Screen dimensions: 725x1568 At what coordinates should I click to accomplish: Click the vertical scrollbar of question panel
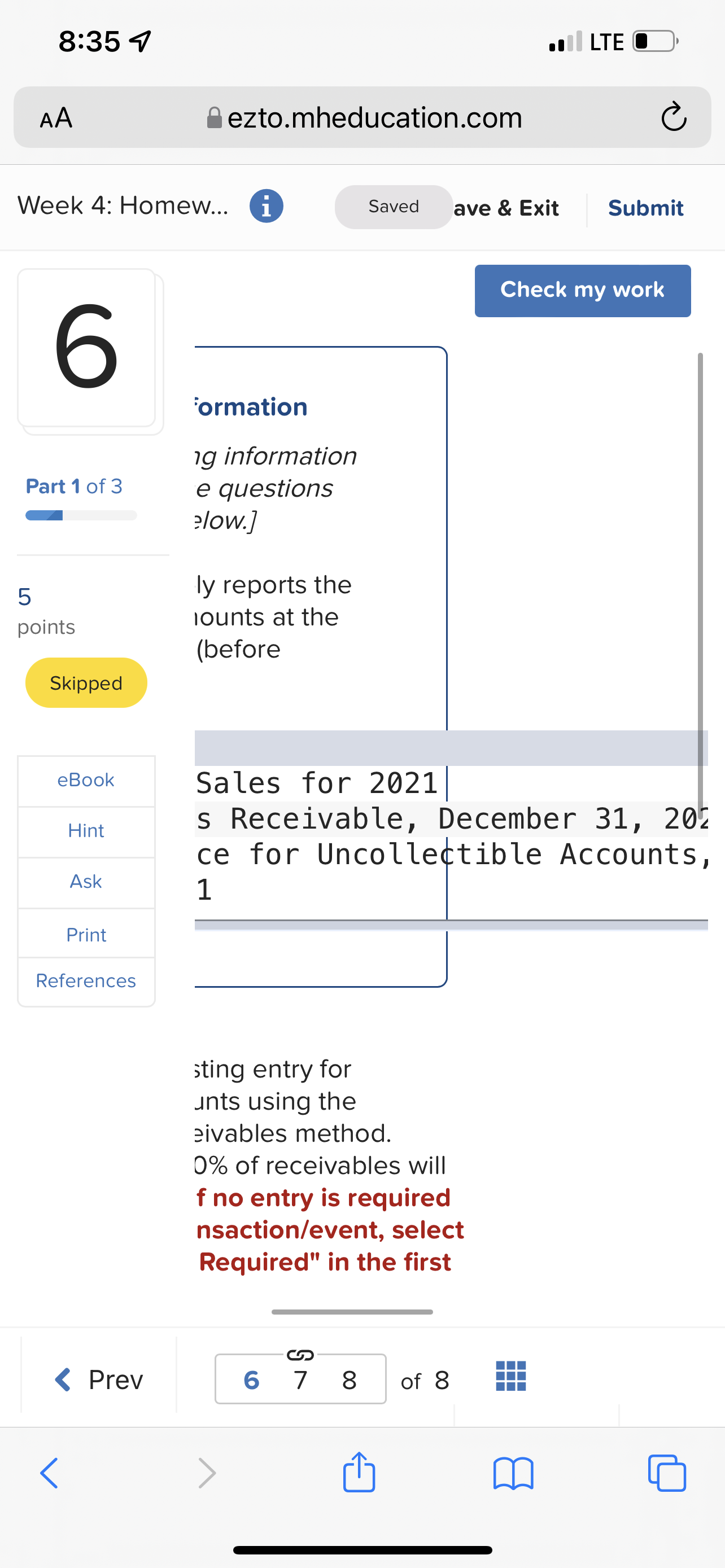700,584
